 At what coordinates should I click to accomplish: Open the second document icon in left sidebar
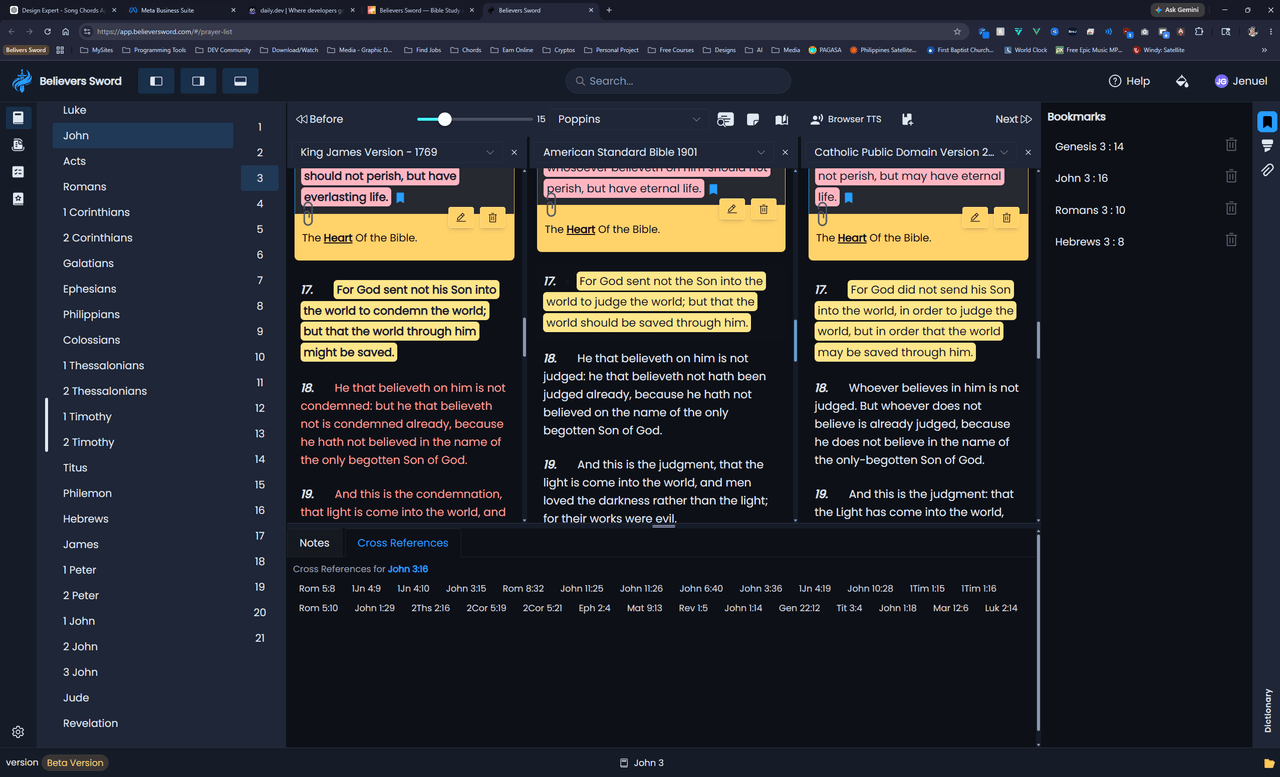click(x=18, y=145)
